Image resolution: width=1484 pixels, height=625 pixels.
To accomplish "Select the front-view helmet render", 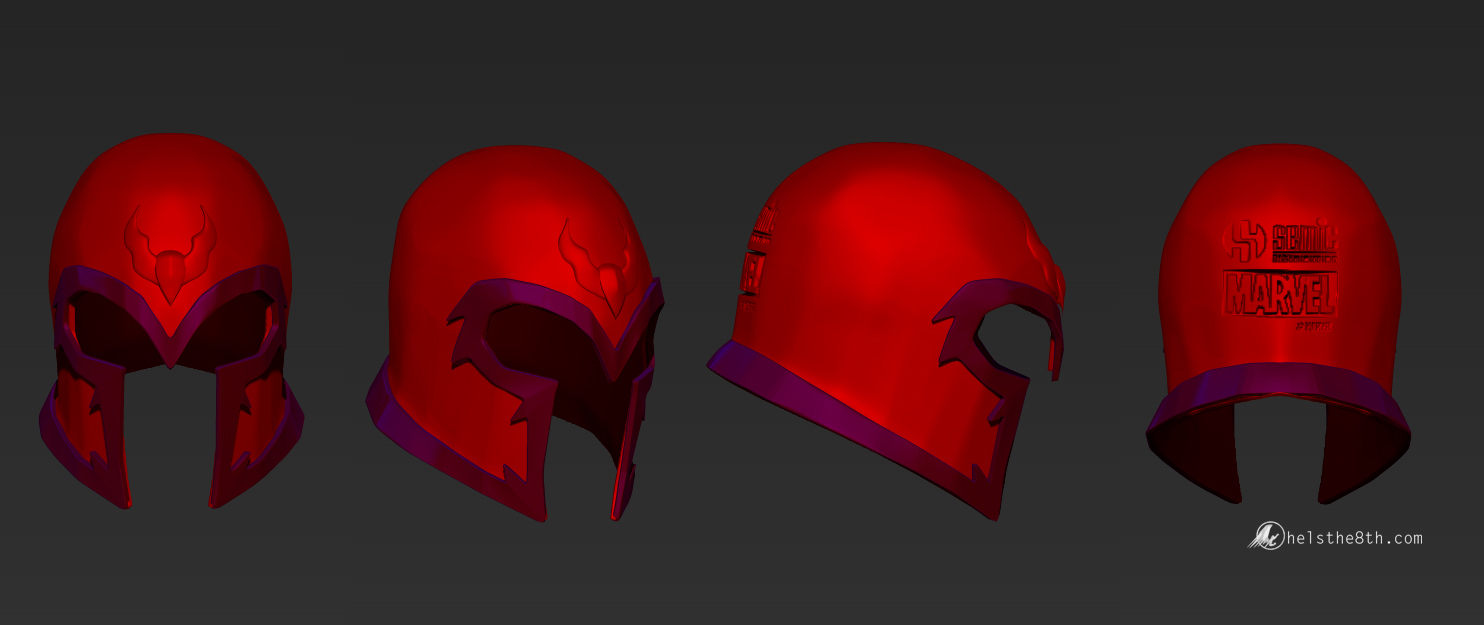I will (171, 321).
